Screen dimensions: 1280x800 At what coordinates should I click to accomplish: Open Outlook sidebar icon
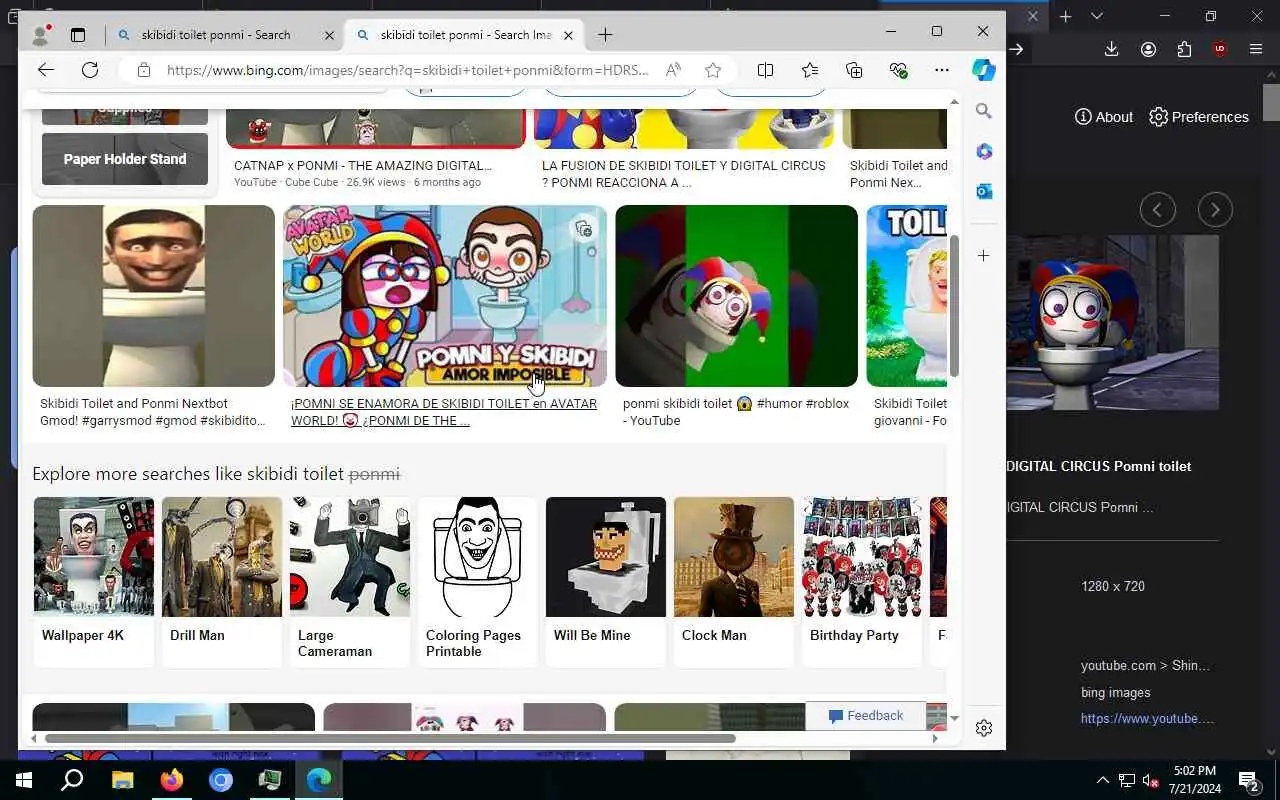point(984,191)
